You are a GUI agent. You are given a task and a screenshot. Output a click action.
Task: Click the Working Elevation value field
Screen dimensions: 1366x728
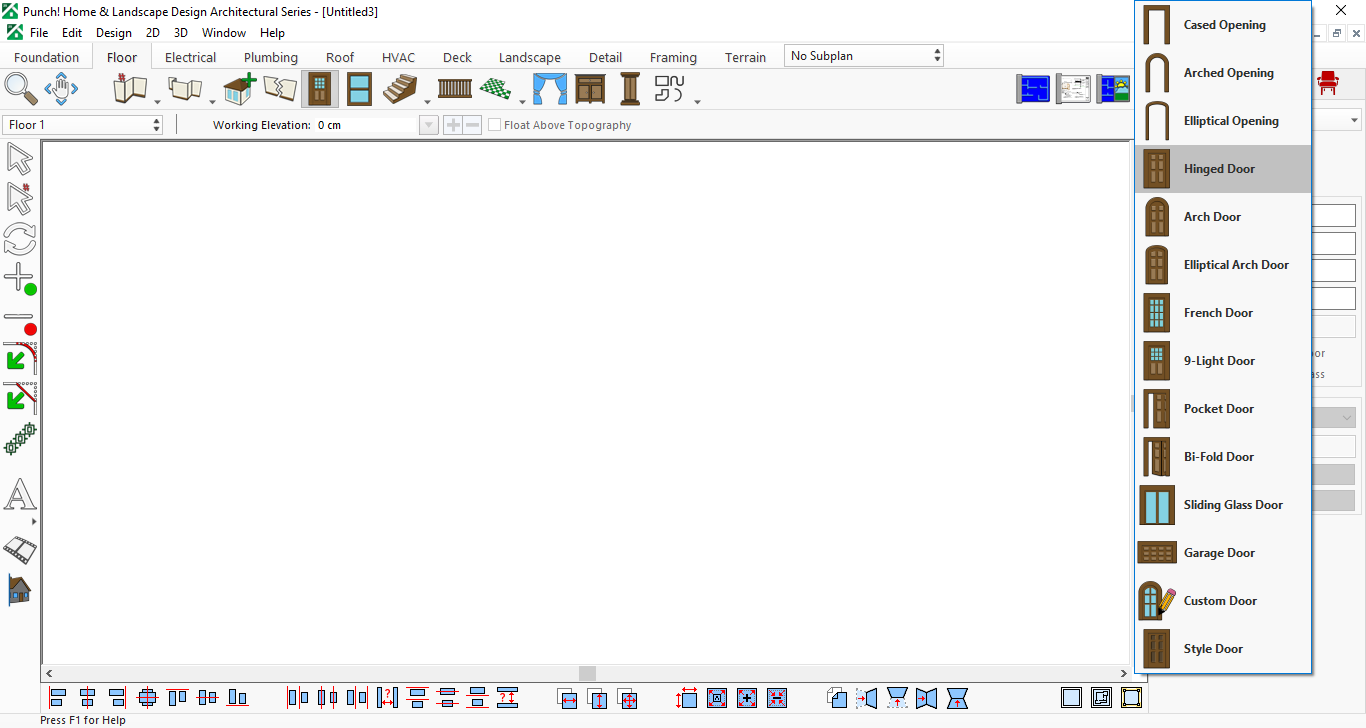click(x=366, y=125)
